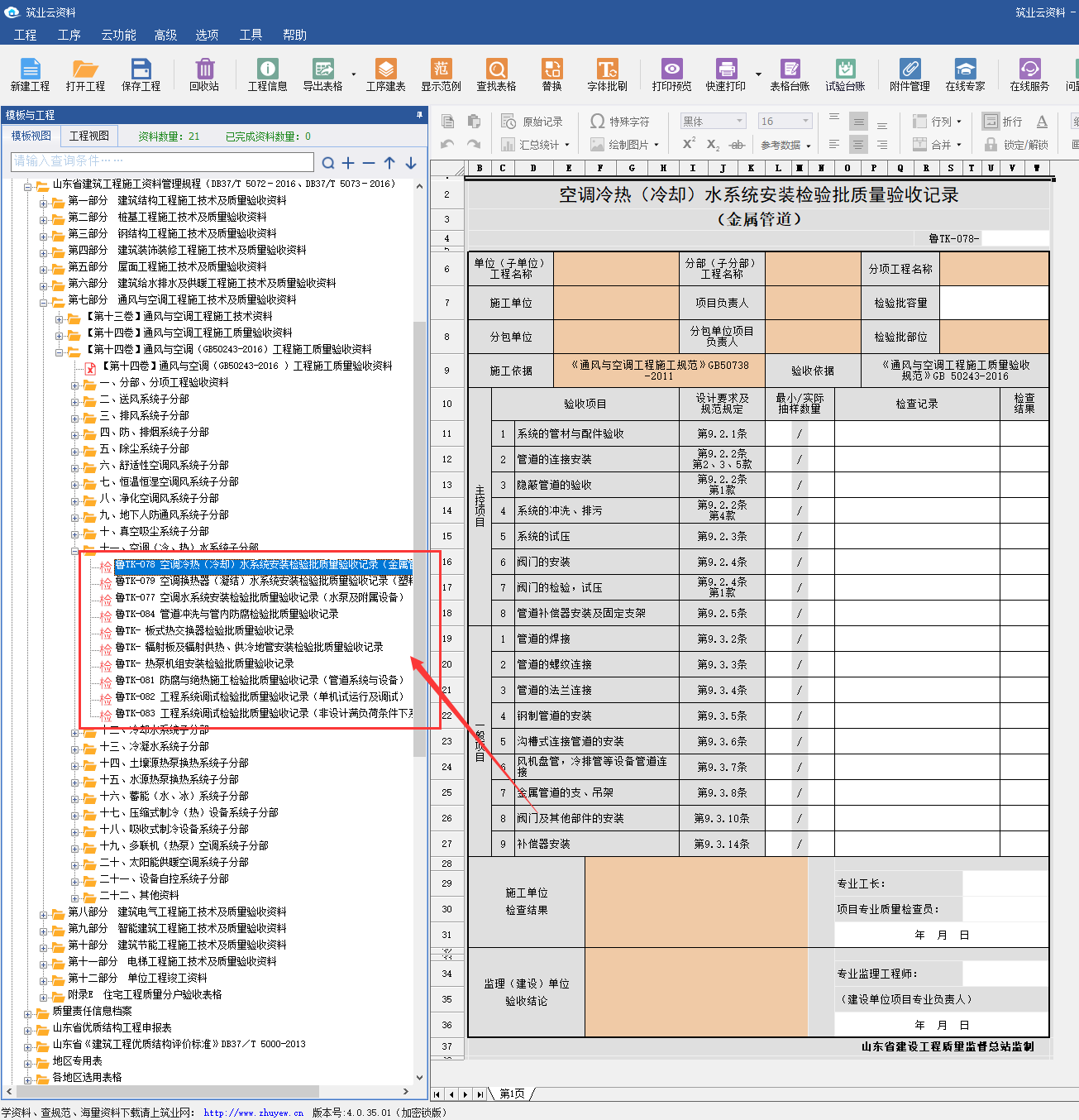This screenshot has width=1079, height=1120.
Task: Open the 回收站 recycle bin
Action: pos(204,74)
